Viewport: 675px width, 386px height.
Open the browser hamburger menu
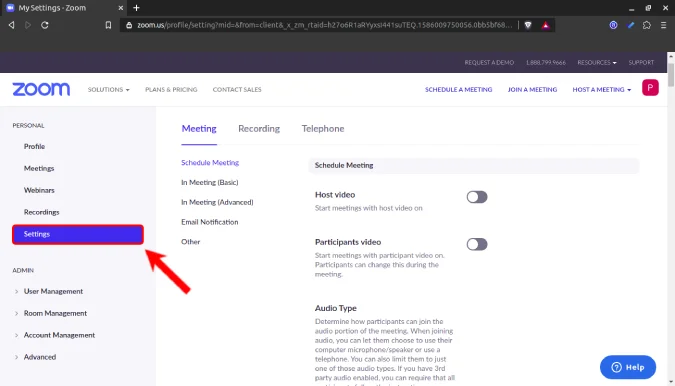(663, 25)
